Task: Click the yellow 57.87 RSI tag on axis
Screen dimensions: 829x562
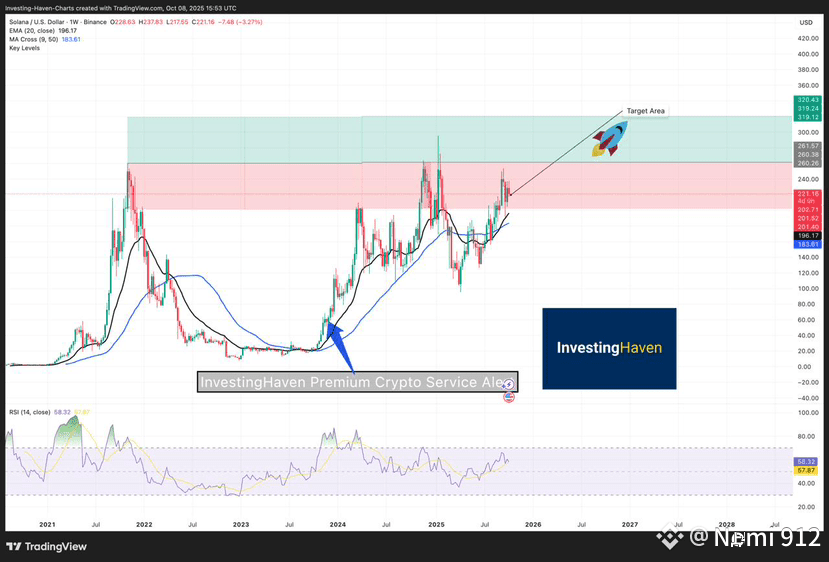Action: [807, 470]
